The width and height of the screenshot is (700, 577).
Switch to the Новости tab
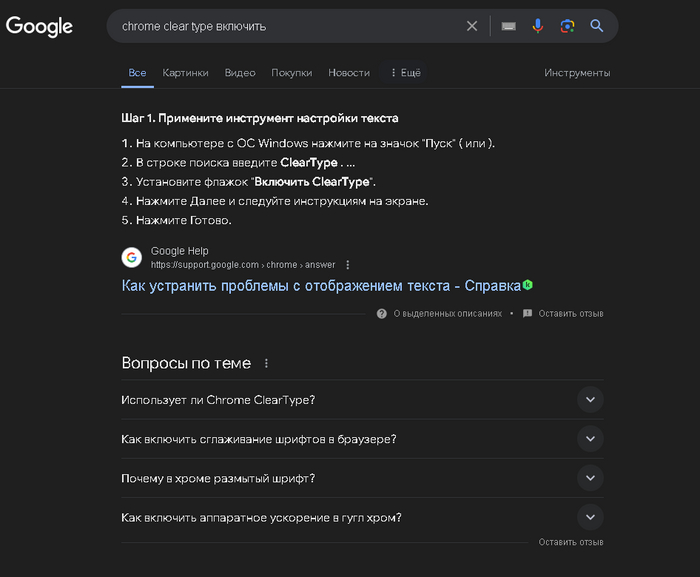pos(349,73)
